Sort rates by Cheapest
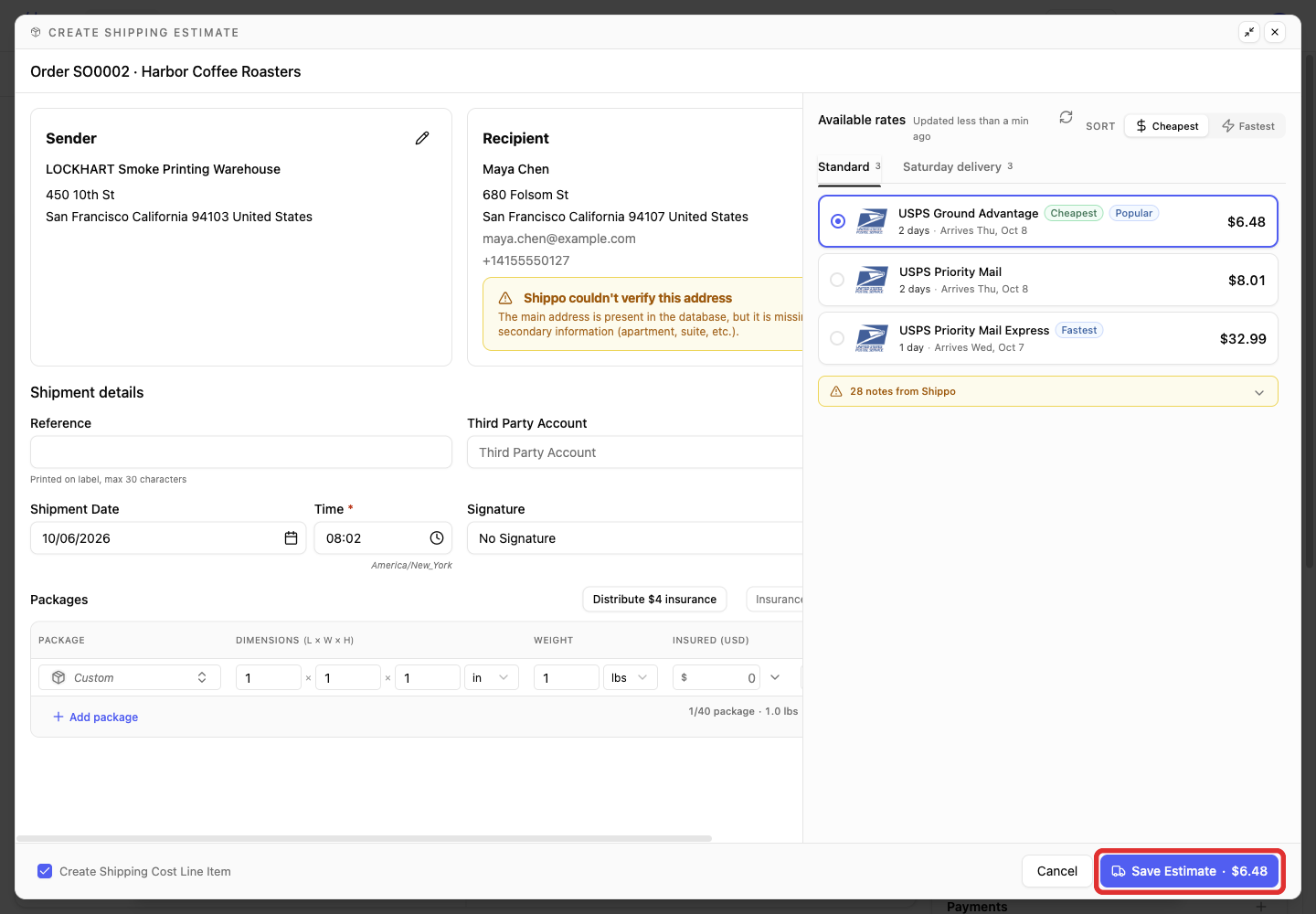1316x914 pixels. (x=1167, y=126)
